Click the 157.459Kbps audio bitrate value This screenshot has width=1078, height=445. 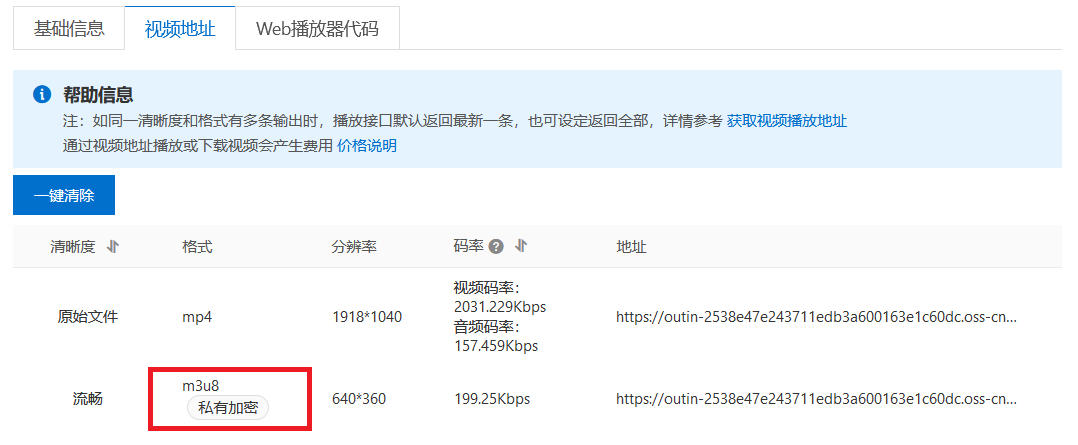pyautogui.click(x=496, y=346)
